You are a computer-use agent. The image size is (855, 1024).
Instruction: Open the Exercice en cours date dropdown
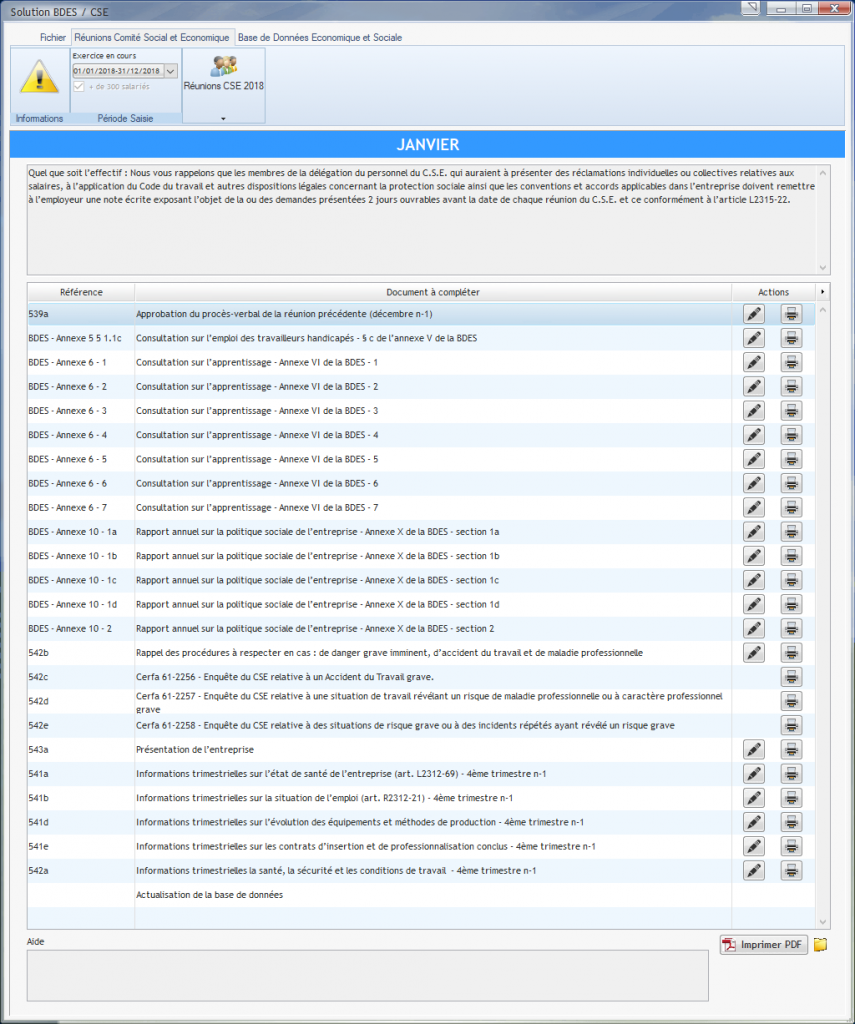(x=170, y=71)
